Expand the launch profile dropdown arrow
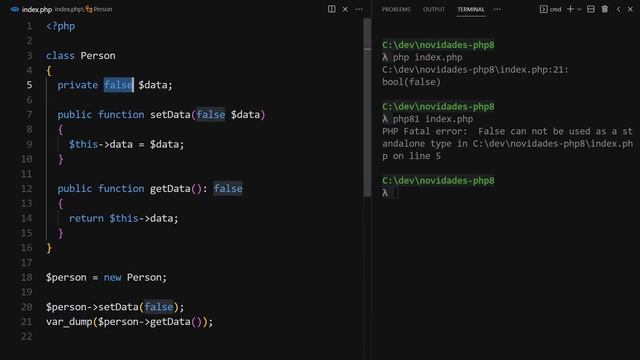Screen dimensions: 640x360 pyautogui.click(x=579, y=9)
